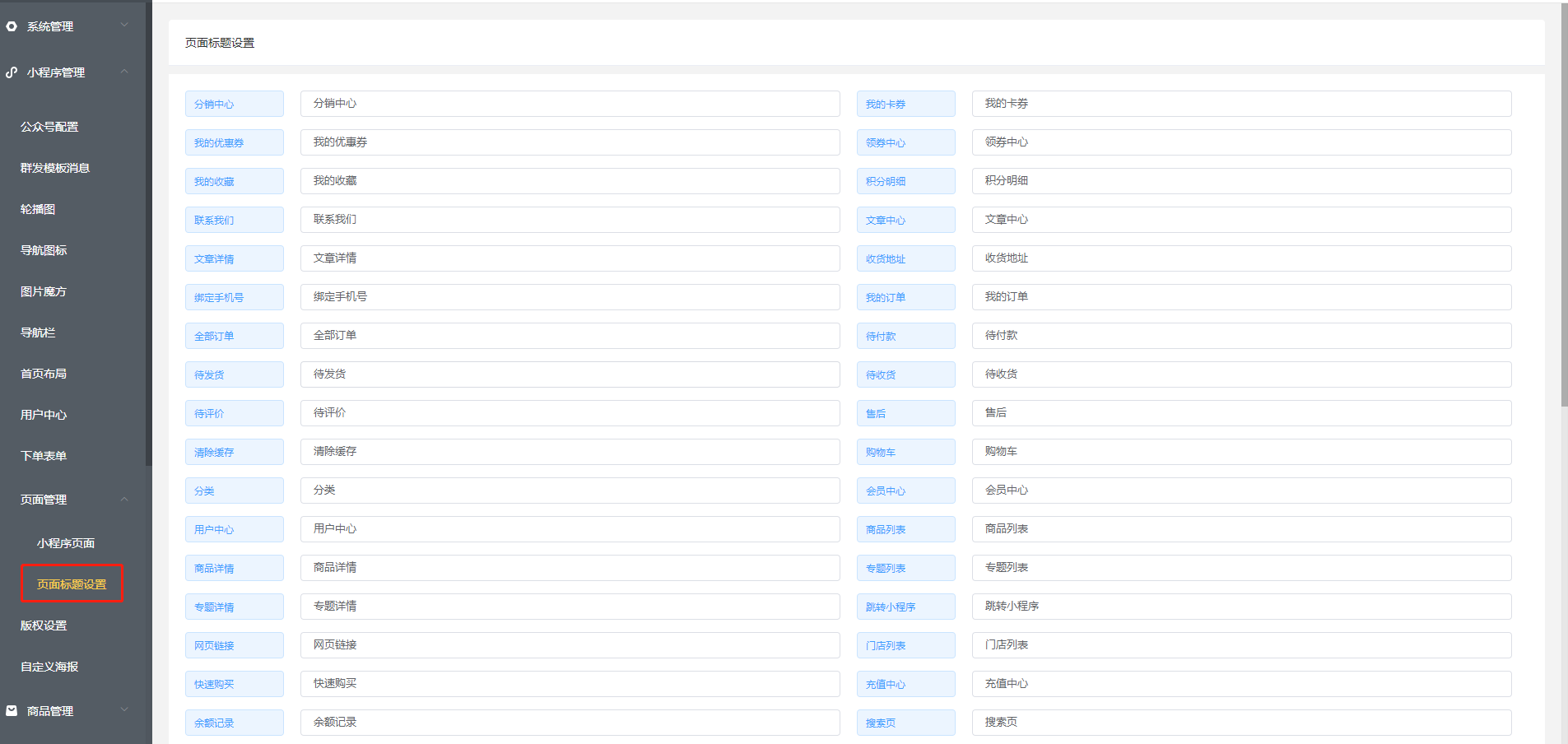
Task: Collapse the 小程序管理 menu chevron
Action: point(124,72)
